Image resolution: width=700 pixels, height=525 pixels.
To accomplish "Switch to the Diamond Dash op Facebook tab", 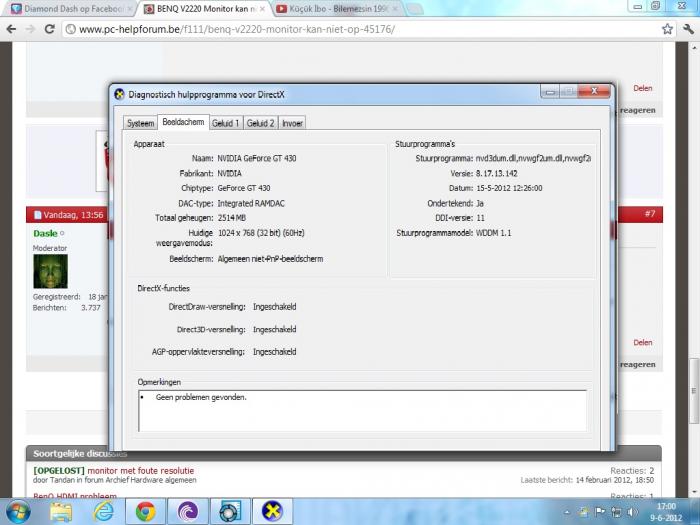I will point(71,8).
